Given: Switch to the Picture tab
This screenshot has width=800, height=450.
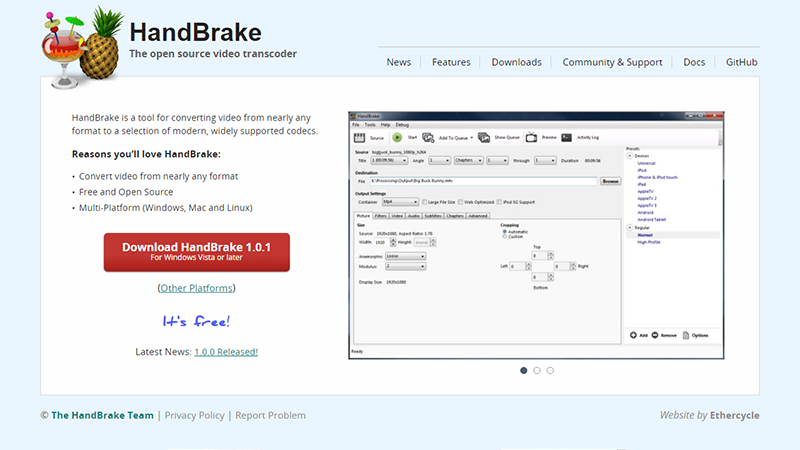Looking at the screenshot, I should click(x=363, y=216).
